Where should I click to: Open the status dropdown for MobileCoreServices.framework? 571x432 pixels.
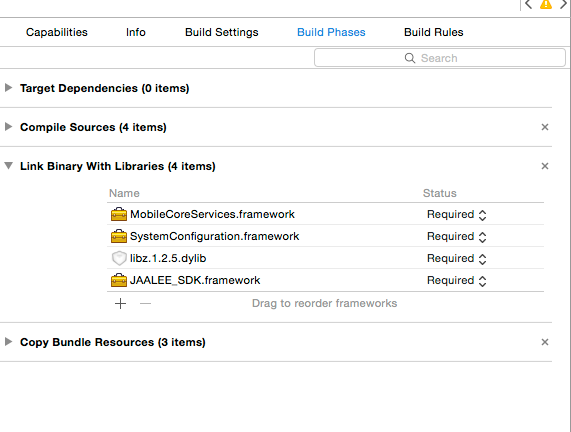point(457,215)
